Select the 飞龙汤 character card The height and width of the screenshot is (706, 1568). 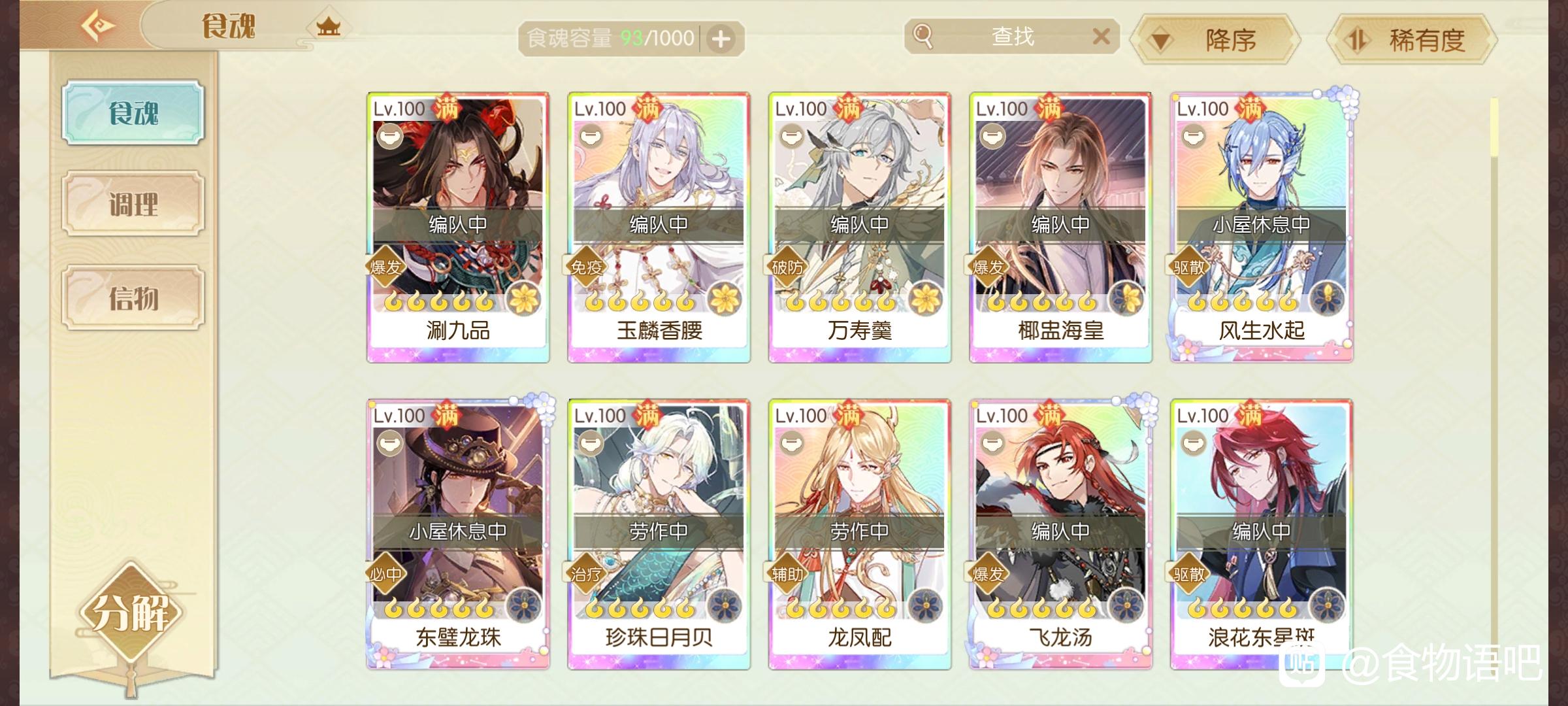pyautogui.click(x=1060, y=533)
